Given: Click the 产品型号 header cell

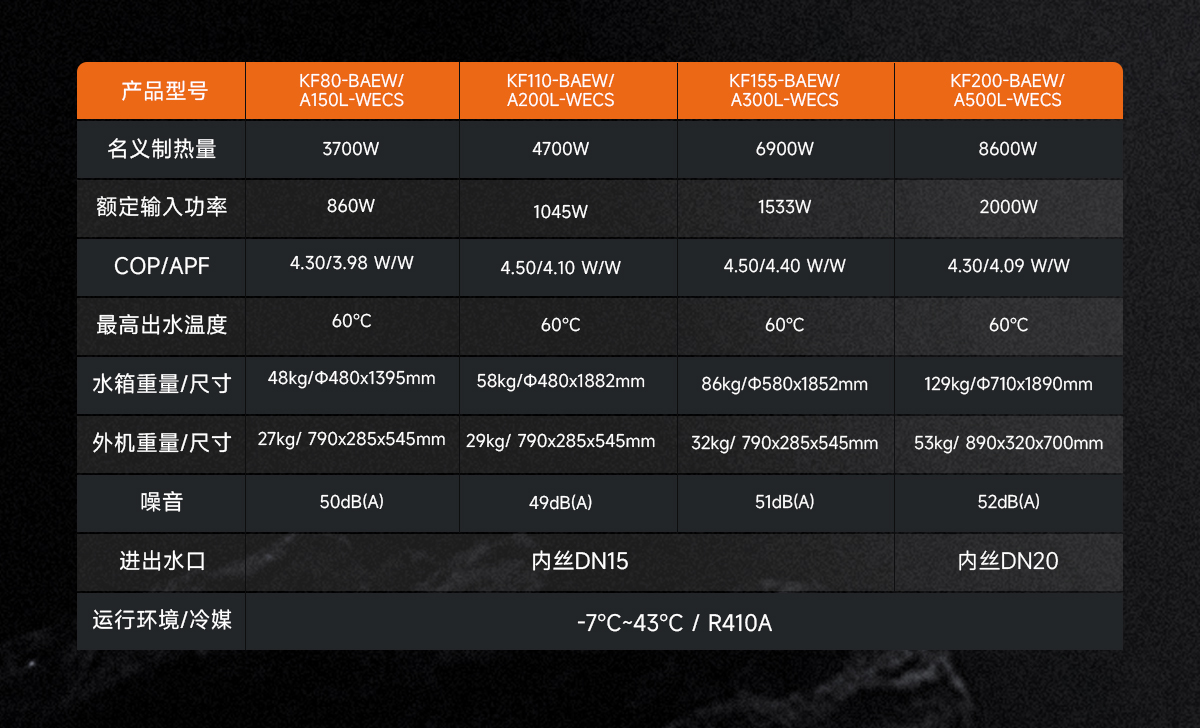Looking at the screenshot, I should point(162,91).
